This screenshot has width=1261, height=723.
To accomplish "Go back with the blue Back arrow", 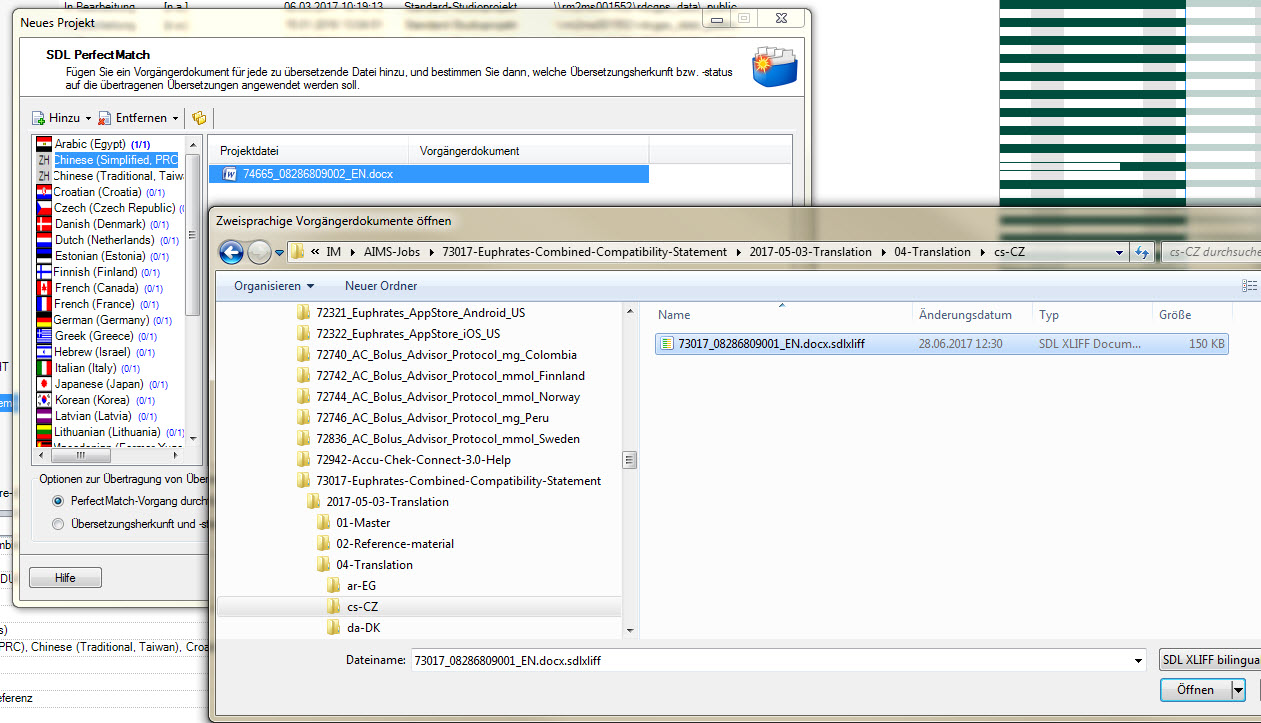I will 231,252.
